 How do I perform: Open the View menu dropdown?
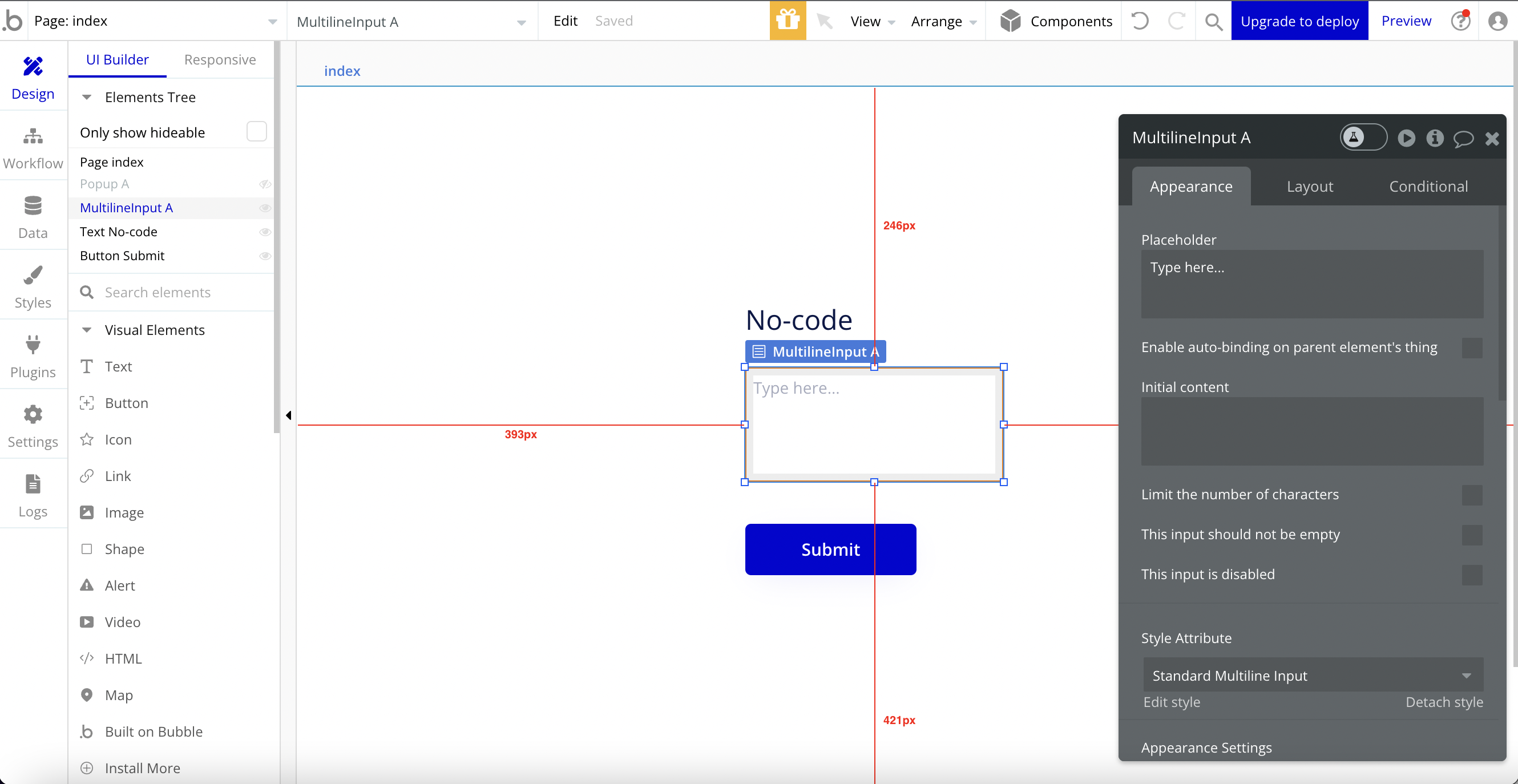click(x=872, y=22)
